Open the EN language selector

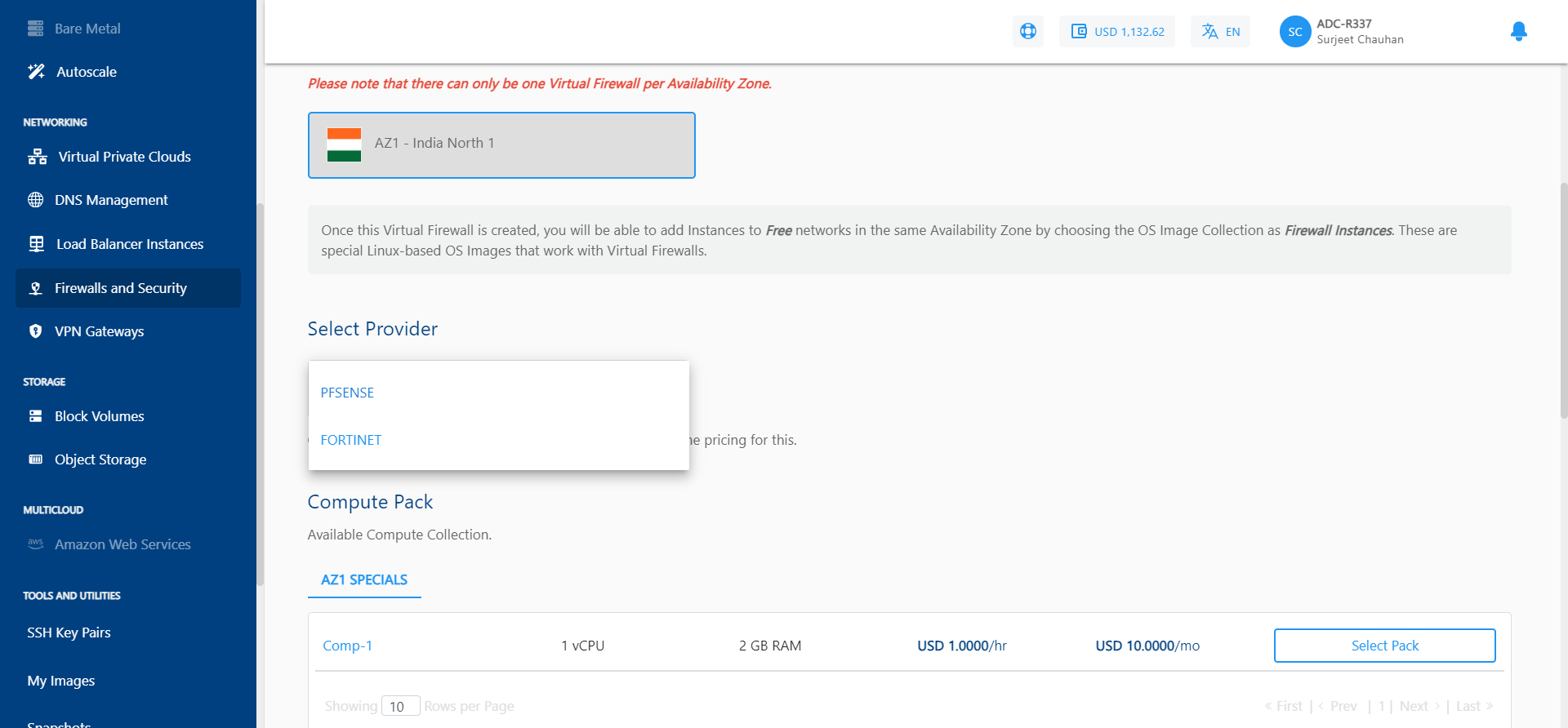click(x=1220, y=32)
